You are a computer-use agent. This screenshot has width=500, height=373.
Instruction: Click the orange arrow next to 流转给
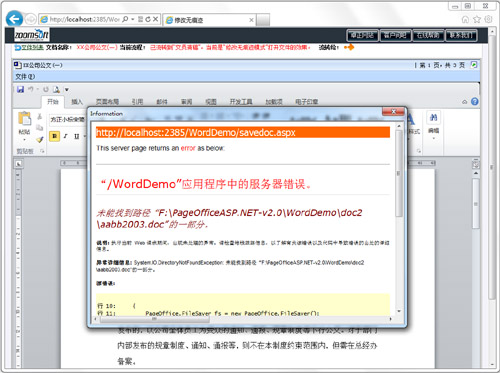pos(349,47)
